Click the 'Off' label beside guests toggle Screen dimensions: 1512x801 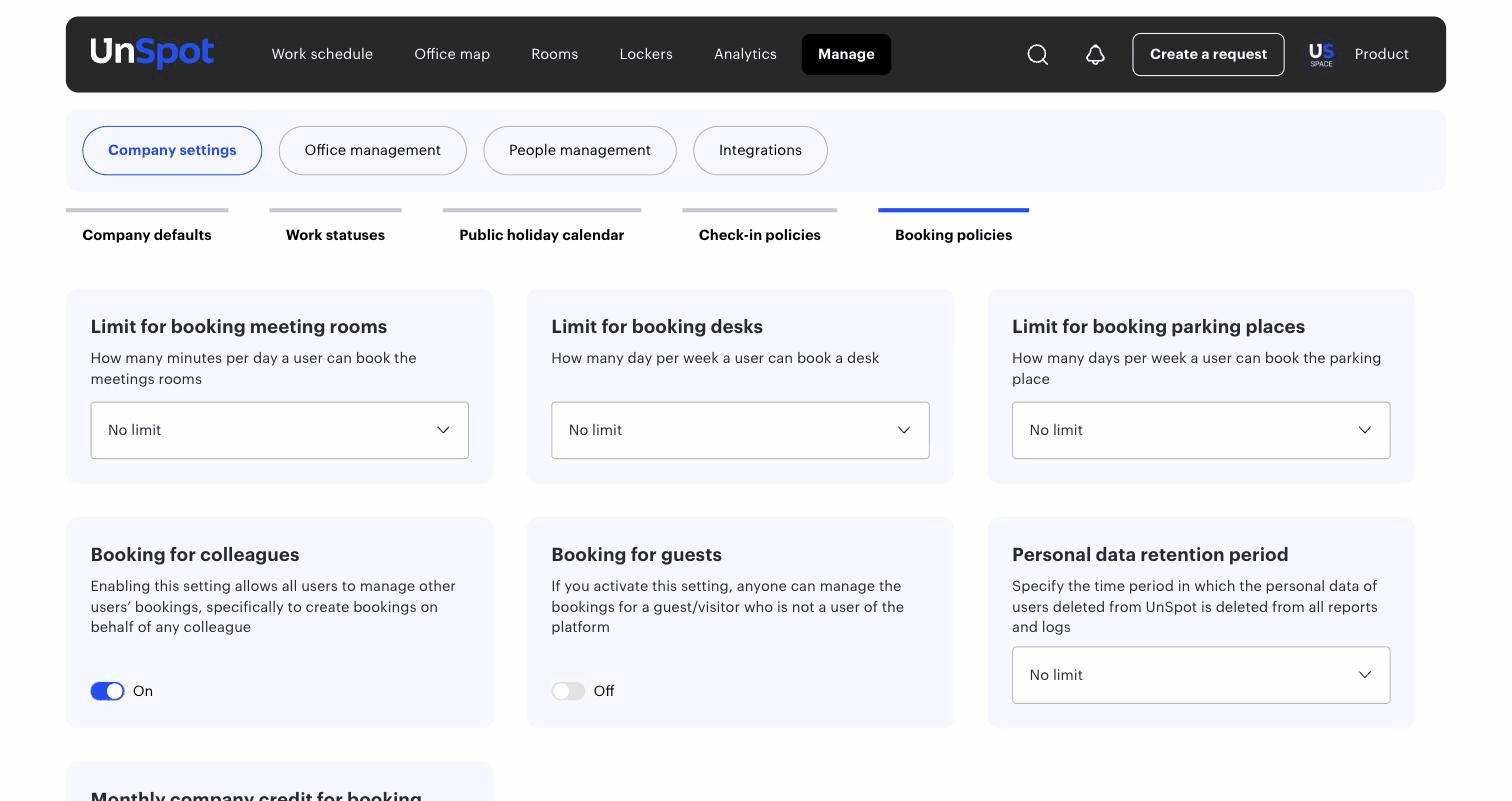point(604,691)
